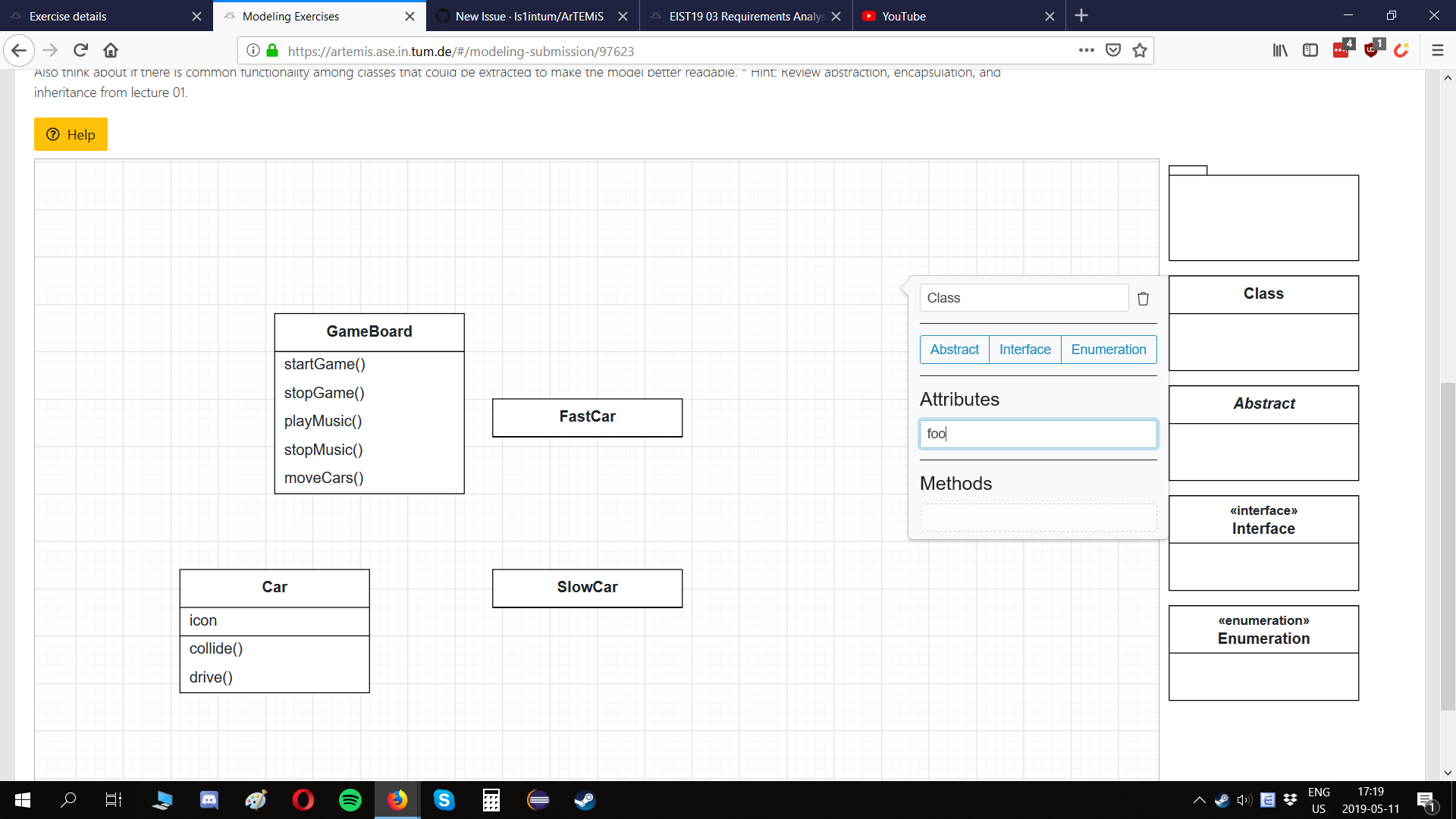Switch to the YouTube tab
This screenshot has height=819, width=1456.
902,16
